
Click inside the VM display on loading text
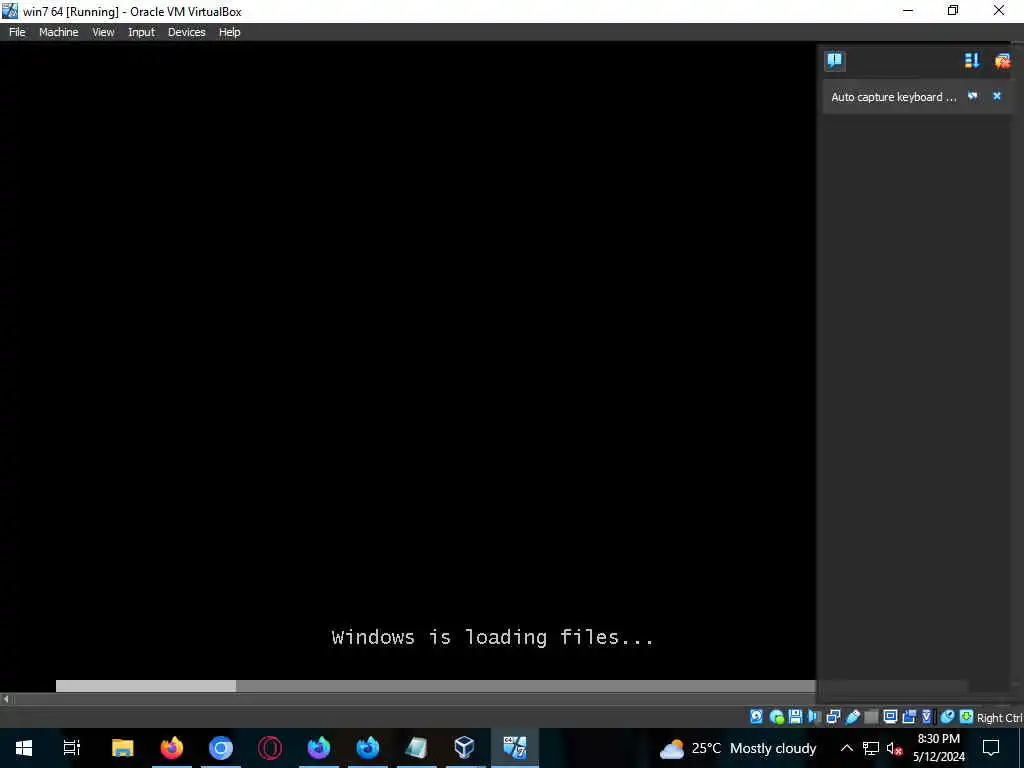coord(492,637)
